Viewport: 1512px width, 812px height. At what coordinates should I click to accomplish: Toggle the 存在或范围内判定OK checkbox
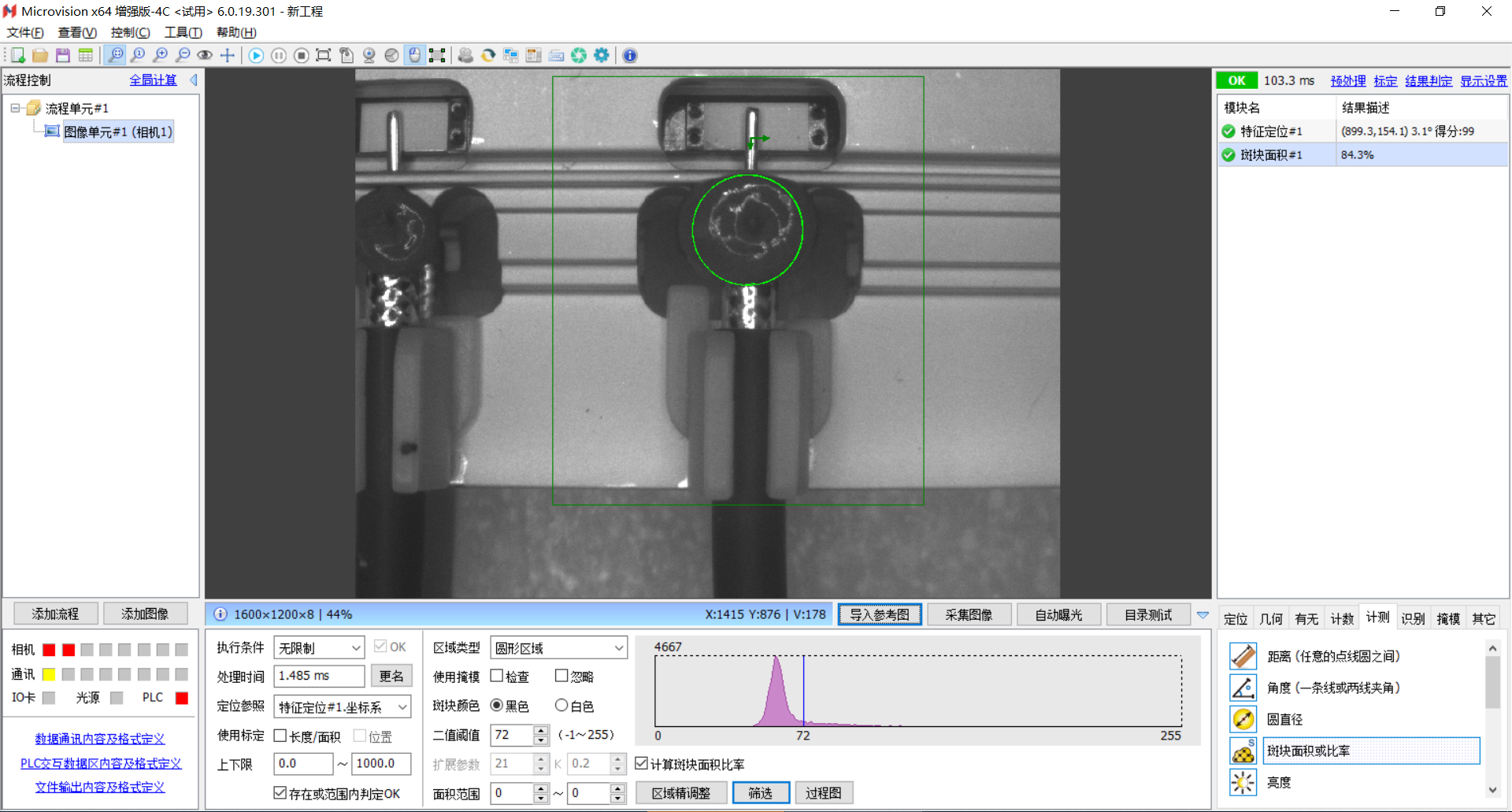pos(280,793)
